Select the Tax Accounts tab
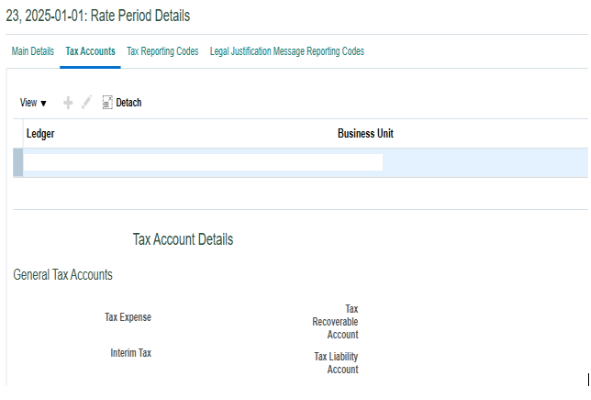This screenshot has height=400, width=591. pyautogui.click(x=90, y=51)
